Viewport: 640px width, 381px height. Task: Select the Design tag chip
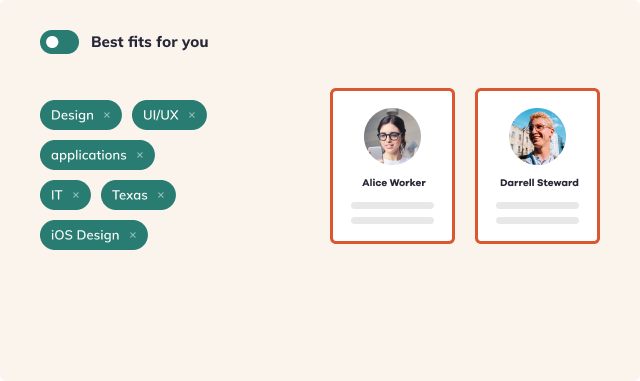[x=81, y=115]
